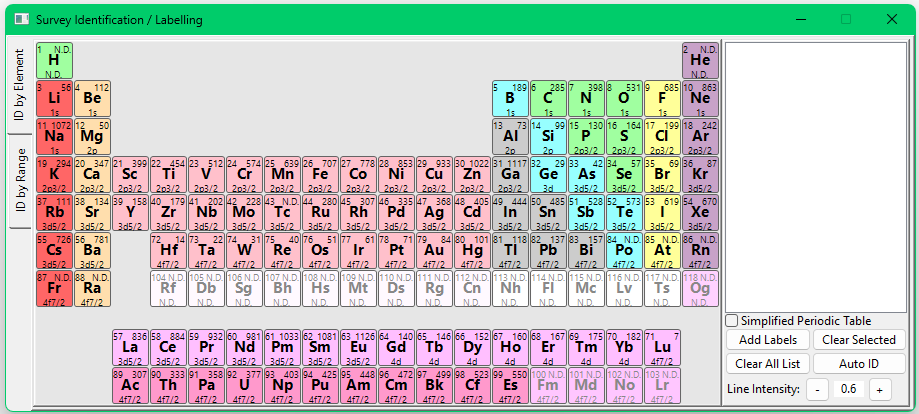The width and height of the screenshot is (919, 414).
Task: Choose the Sulfur (S) element tile
Action: click(624, 137)
